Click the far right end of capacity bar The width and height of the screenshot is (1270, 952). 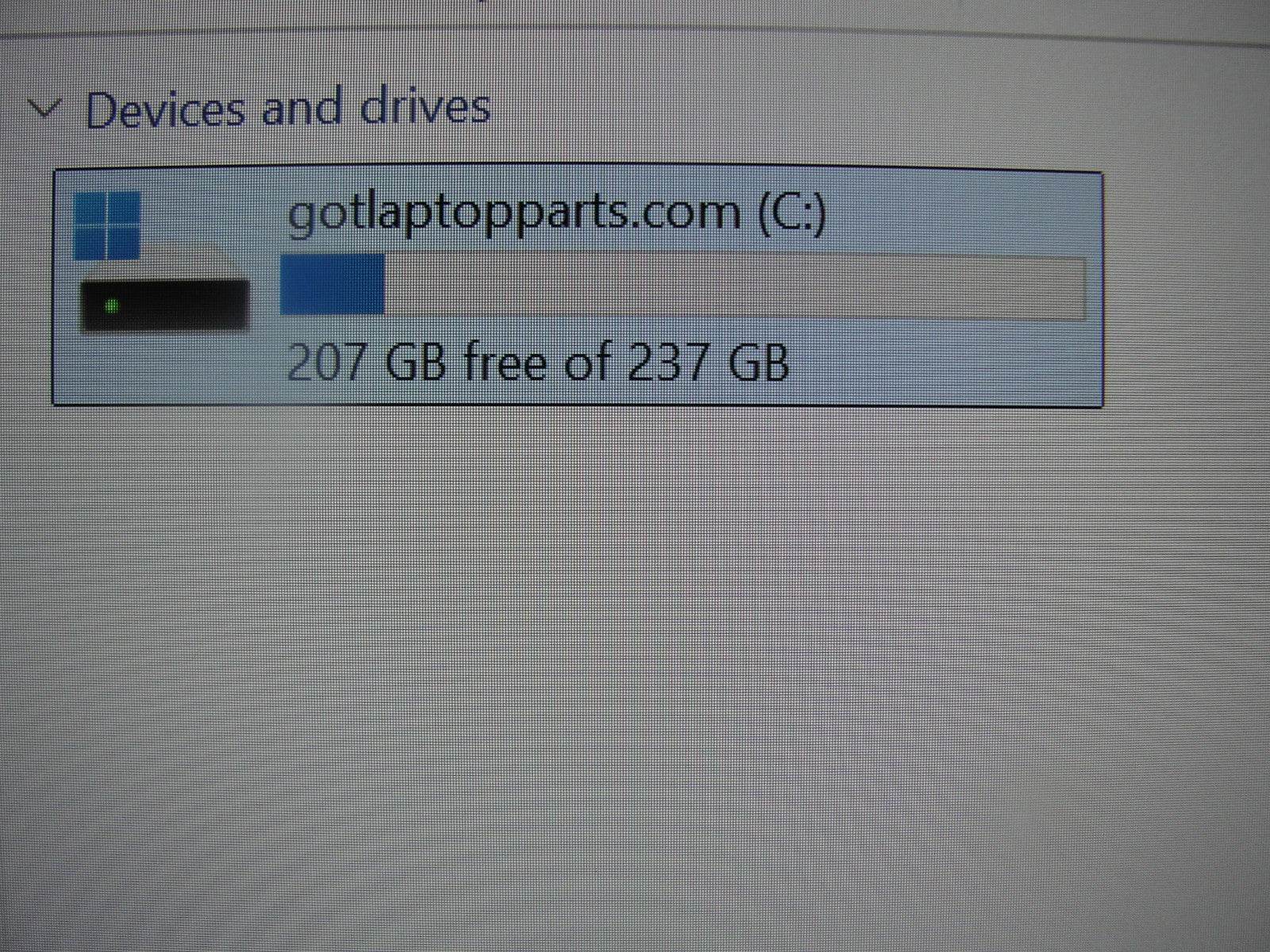(x=1078, y=289)
